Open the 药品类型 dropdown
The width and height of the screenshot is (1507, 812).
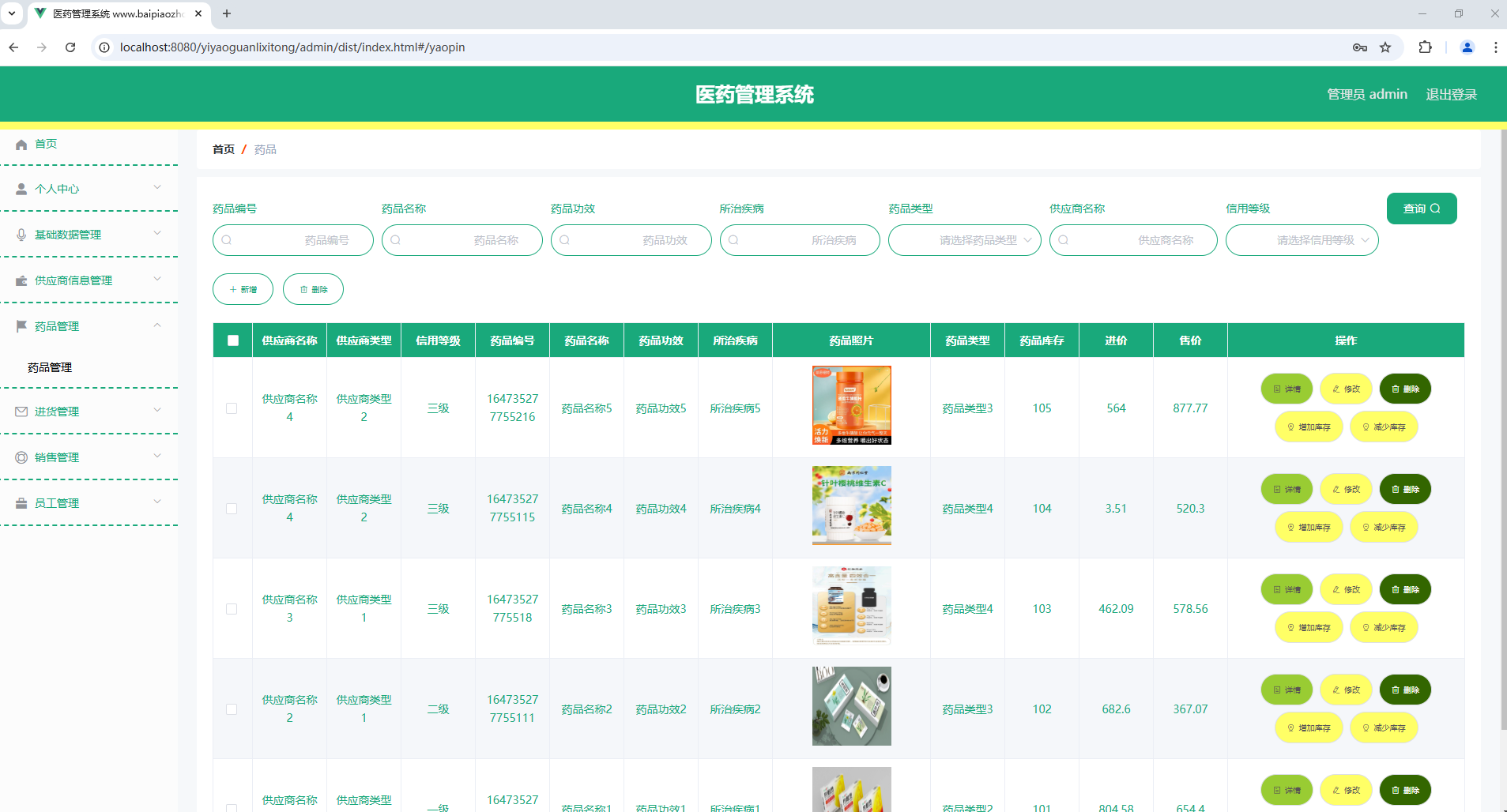coord(964,240)
